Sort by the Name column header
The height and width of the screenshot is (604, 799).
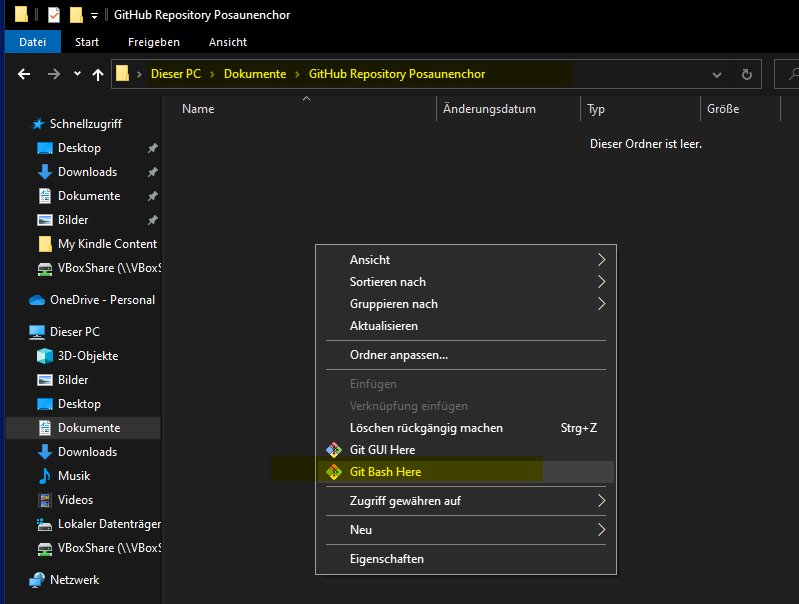(198, 109)
